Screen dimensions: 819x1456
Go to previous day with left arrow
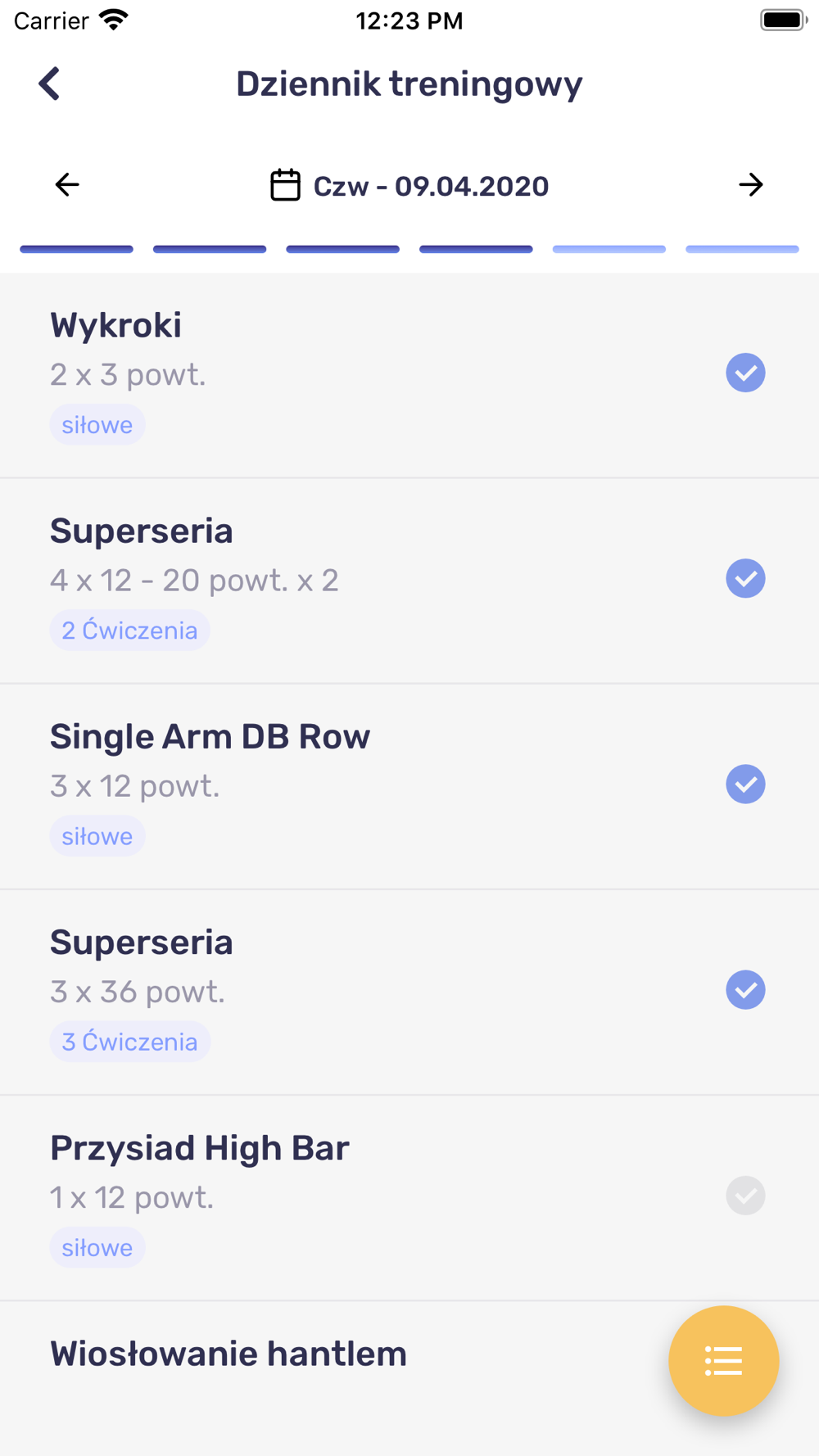pos(67,185)
